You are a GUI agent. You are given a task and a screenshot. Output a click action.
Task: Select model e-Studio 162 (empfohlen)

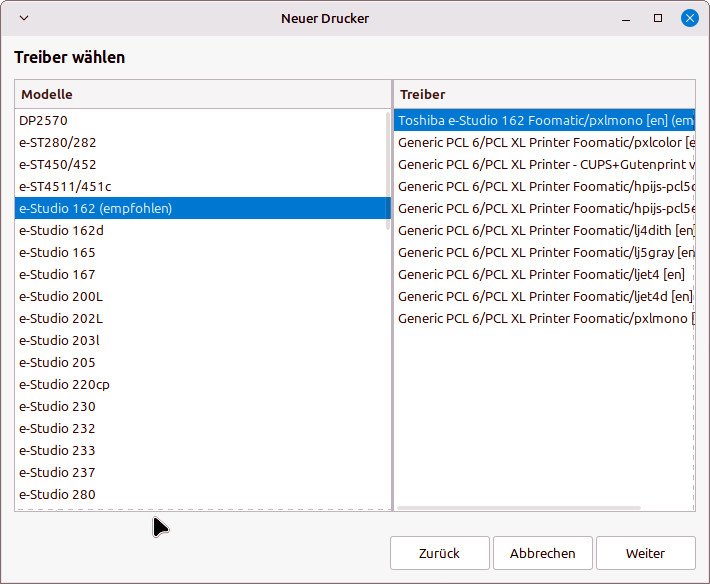point(202,208)
